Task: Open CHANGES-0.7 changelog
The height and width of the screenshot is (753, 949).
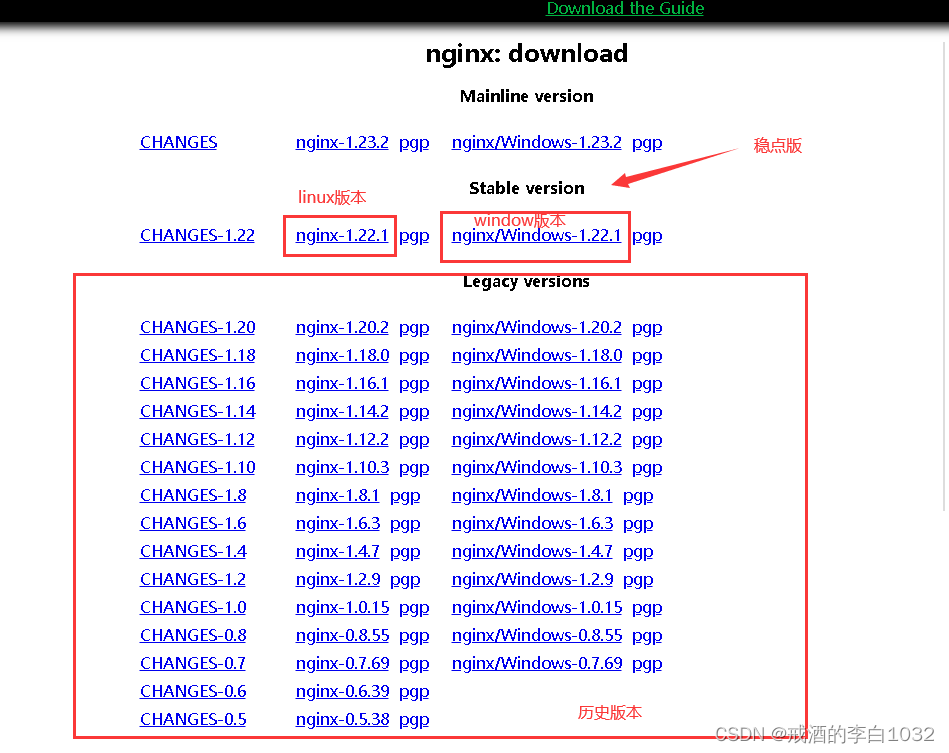Action: coord(192,663)
